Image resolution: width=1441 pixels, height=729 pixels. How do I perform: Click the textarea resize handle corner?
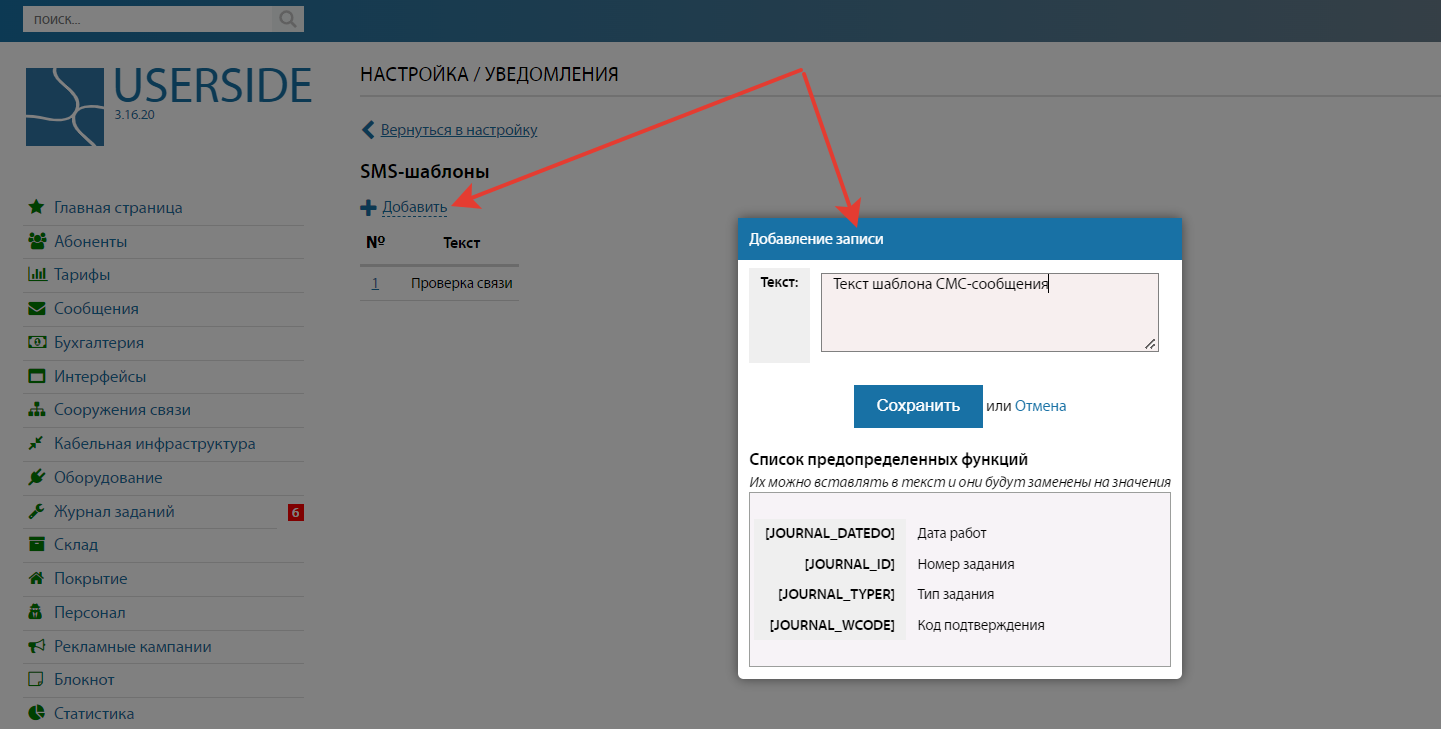click(1150, 344)
